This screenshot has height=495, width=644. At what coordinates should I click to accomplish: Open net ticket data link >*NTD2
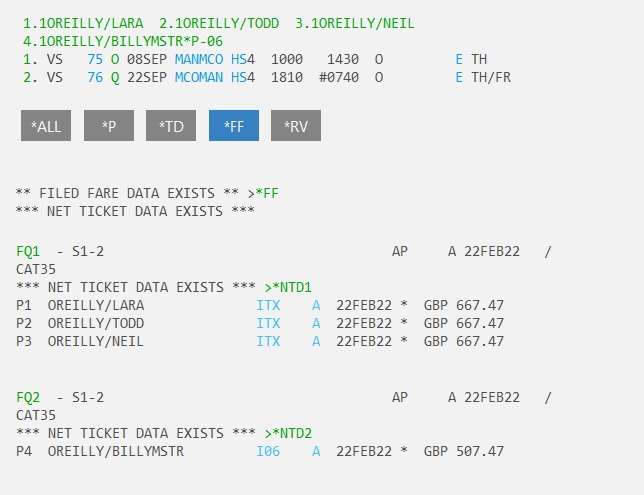(x=288, y=433)
